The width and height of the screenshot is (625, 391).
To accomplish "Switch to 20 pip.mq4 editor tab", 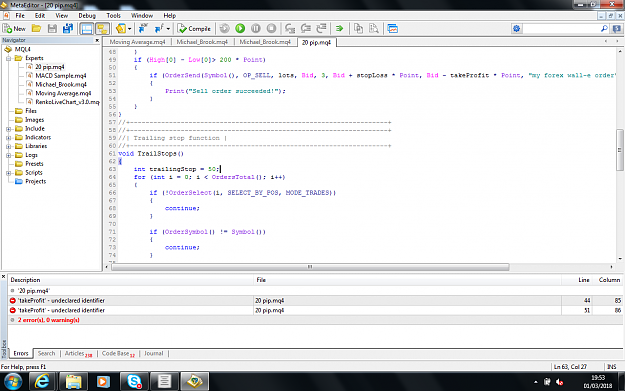I will tap(316, 42).
